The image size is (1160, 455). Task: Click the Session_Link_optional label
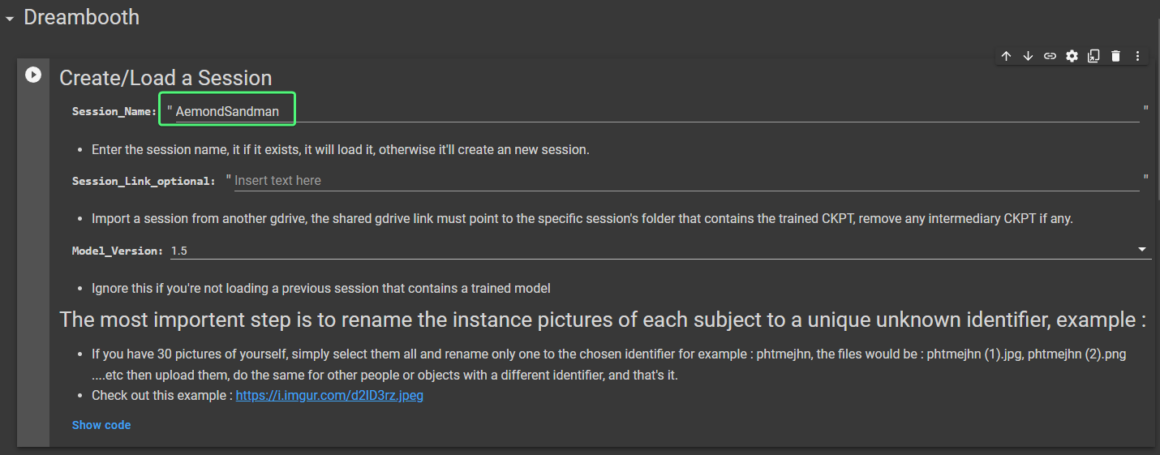point(143,181)
